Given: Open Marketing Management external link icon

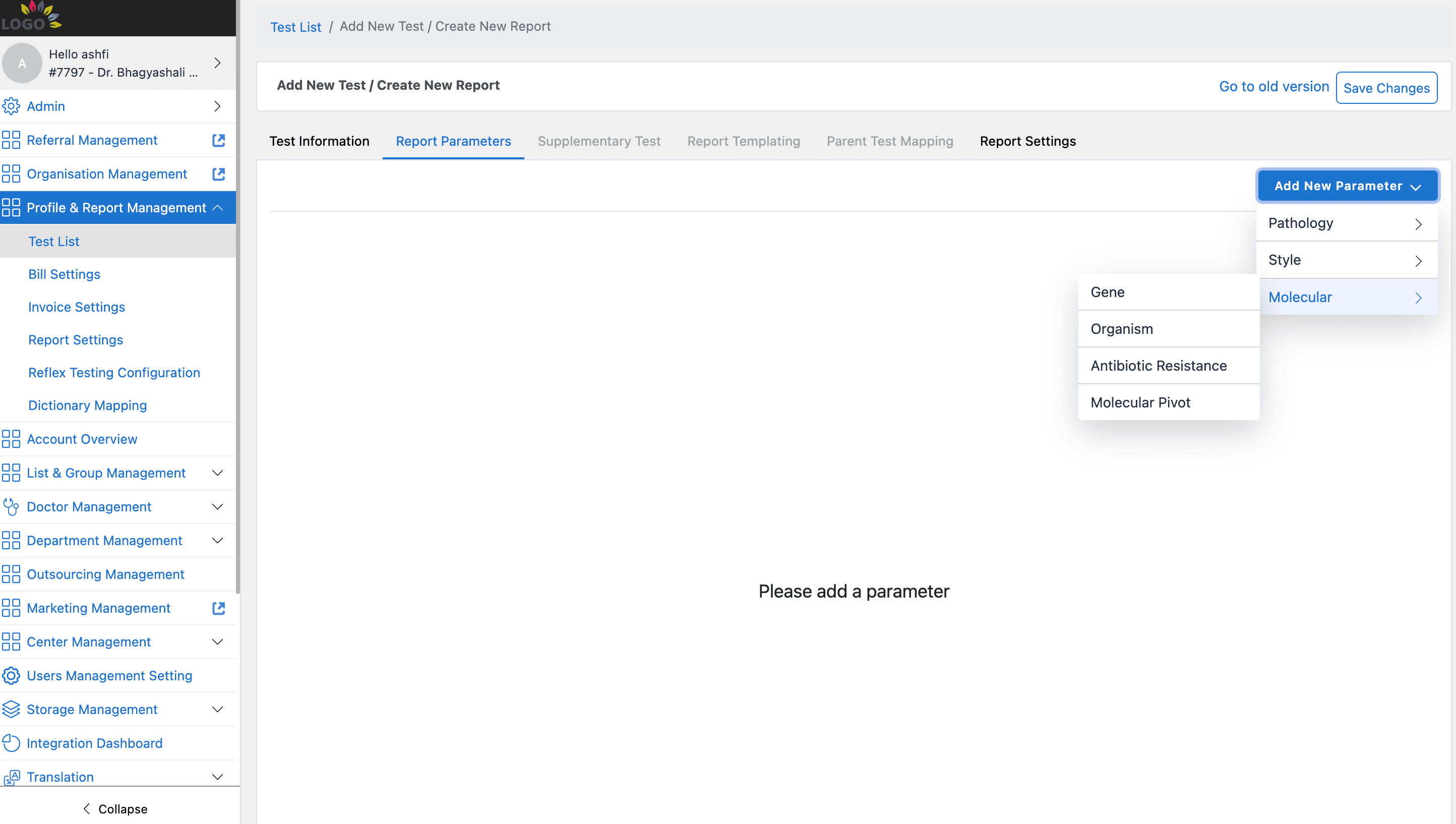Looking at the screenshot, I should [x=218, y=608].
